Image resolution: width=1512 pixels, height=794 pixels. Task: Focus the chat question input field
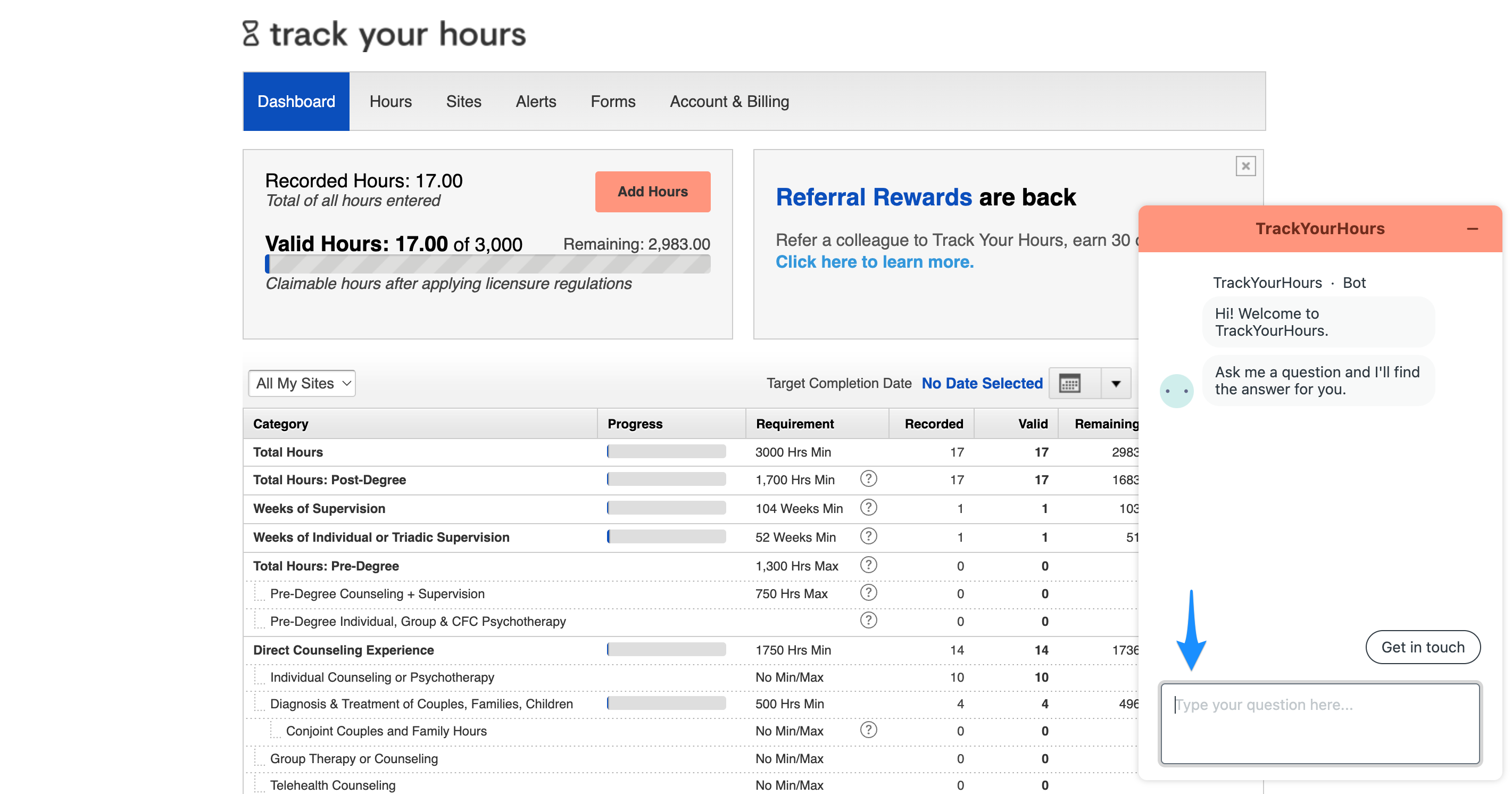pyautogui.click(x=1320, y=724)
